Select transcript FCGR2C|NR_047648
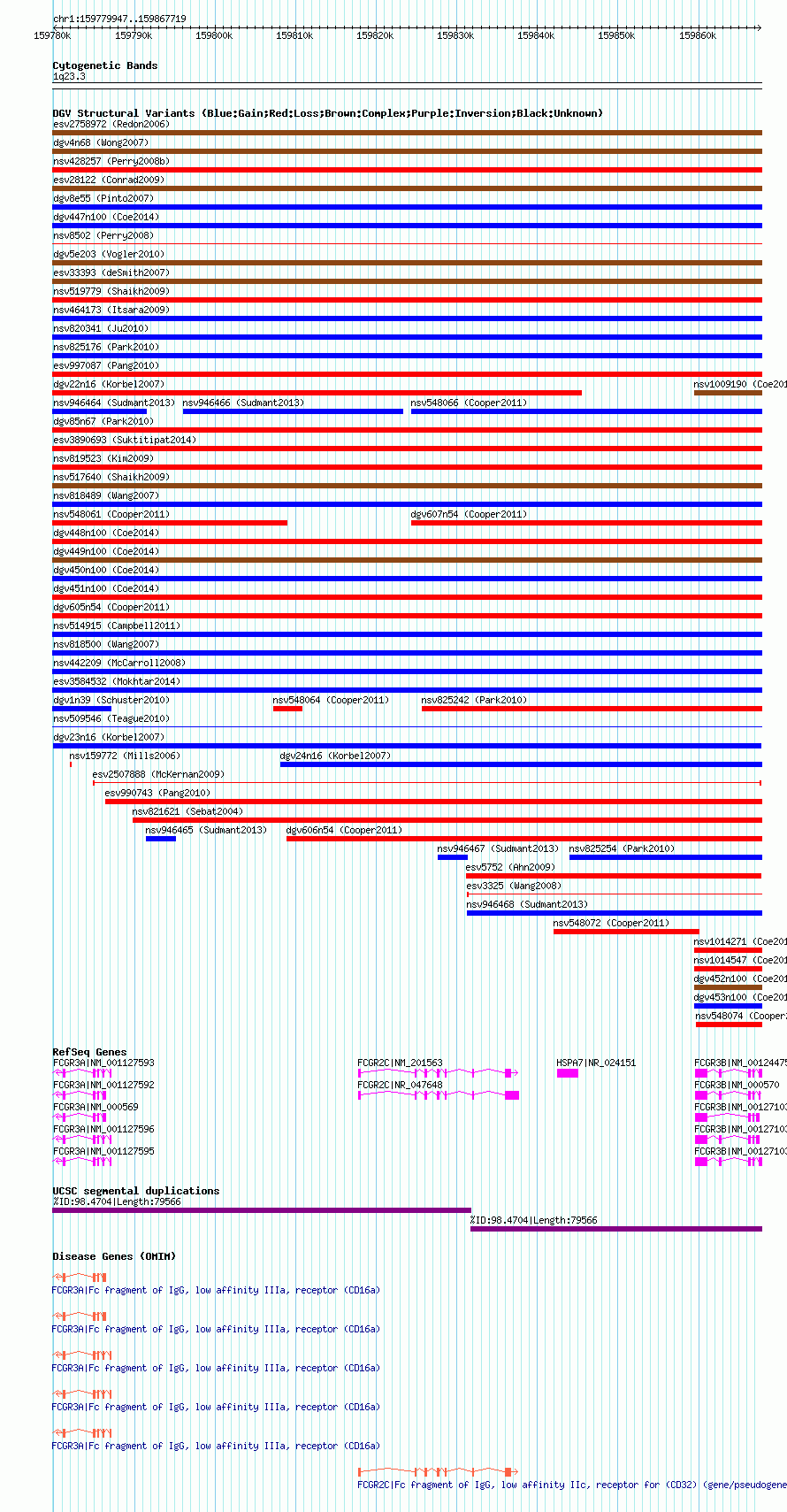This screenshot has width=787, height=1512. (400, 1085)
